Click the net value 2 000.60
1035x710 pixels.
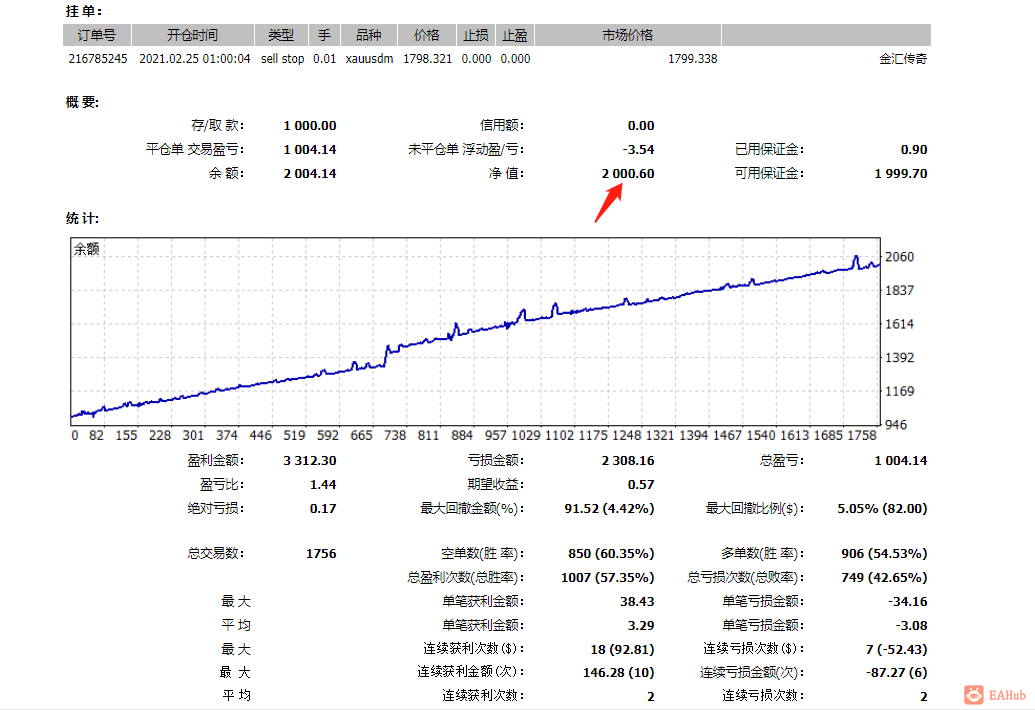point(628,174)
